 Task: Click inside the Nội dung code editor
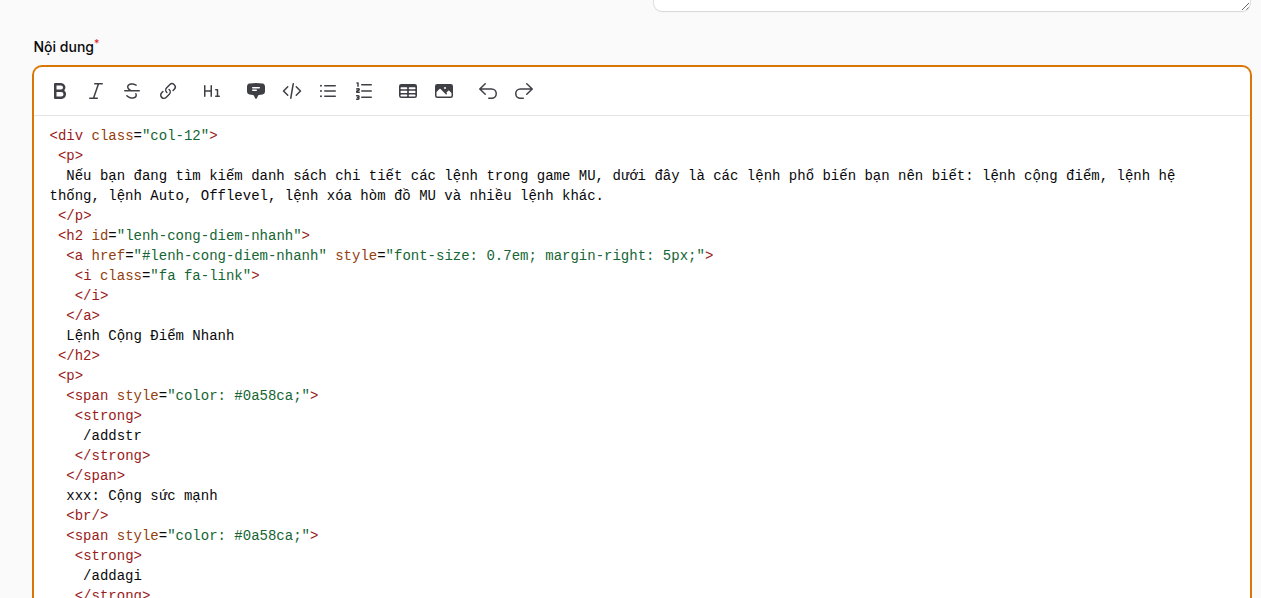coord(642,357)
